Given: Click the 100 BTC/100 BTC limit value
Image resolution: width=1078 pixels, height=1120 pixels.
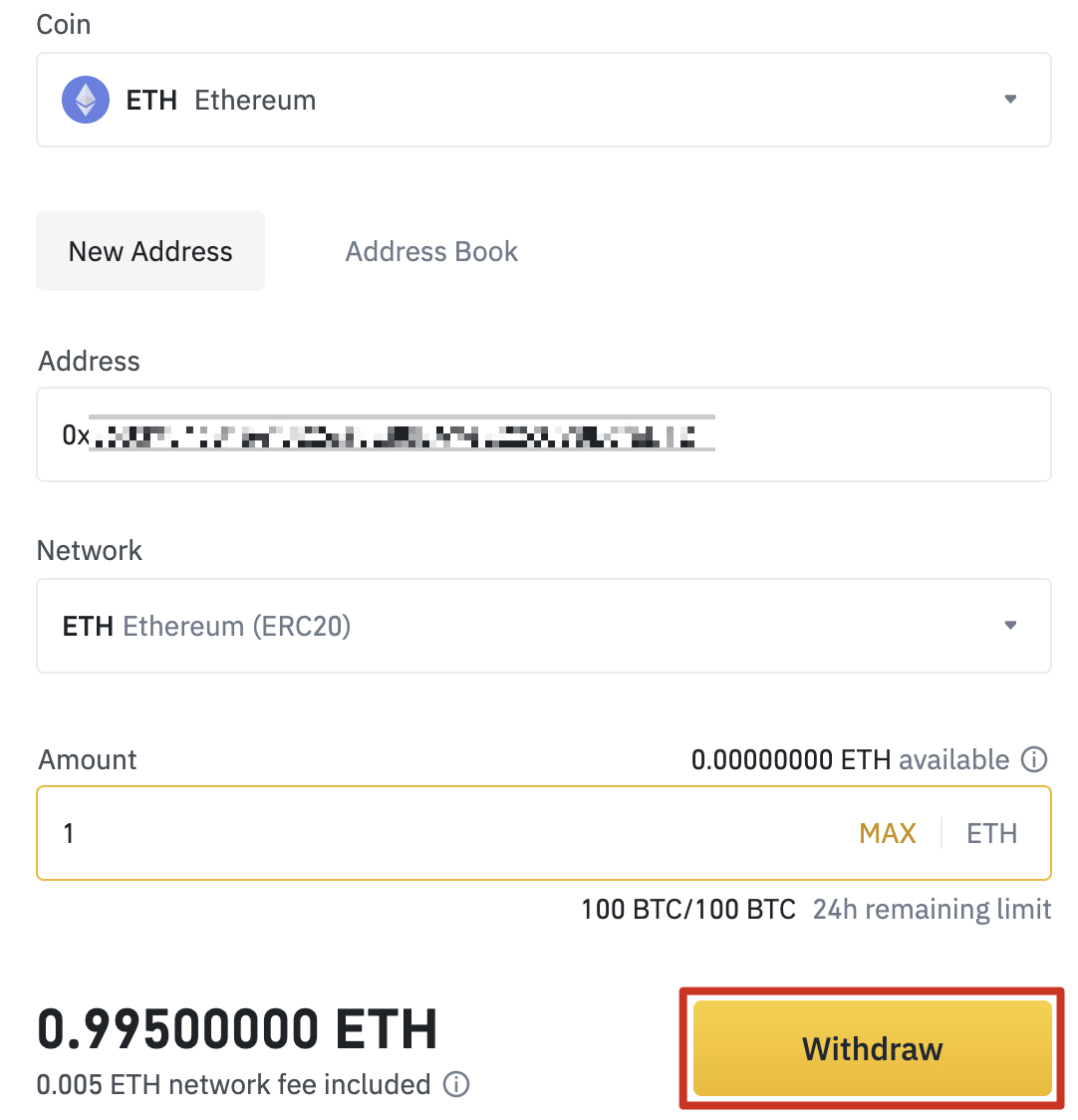Looking at the screenshot, I should pos(688,910).
